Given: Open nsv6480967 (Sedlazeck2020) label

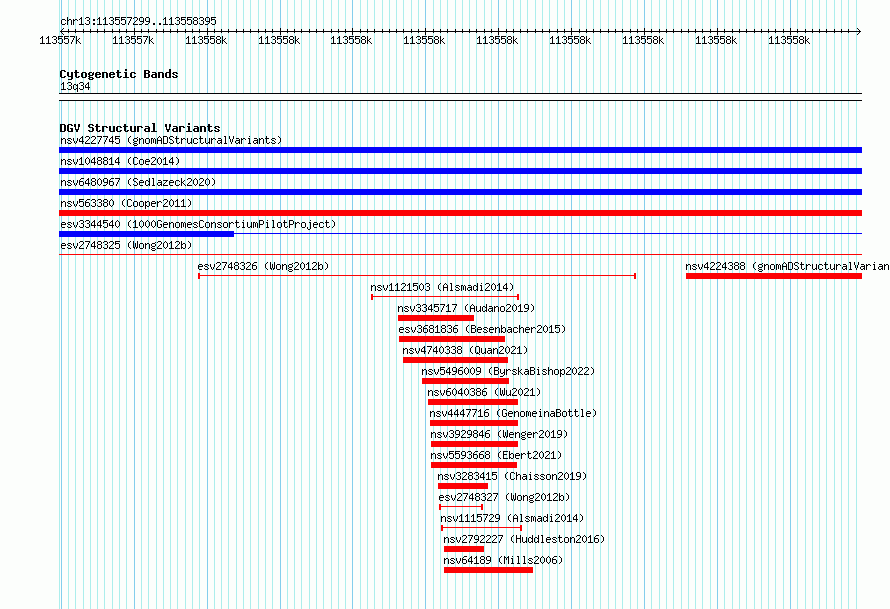Looking at the screenshot, I should tap(138, 182).
